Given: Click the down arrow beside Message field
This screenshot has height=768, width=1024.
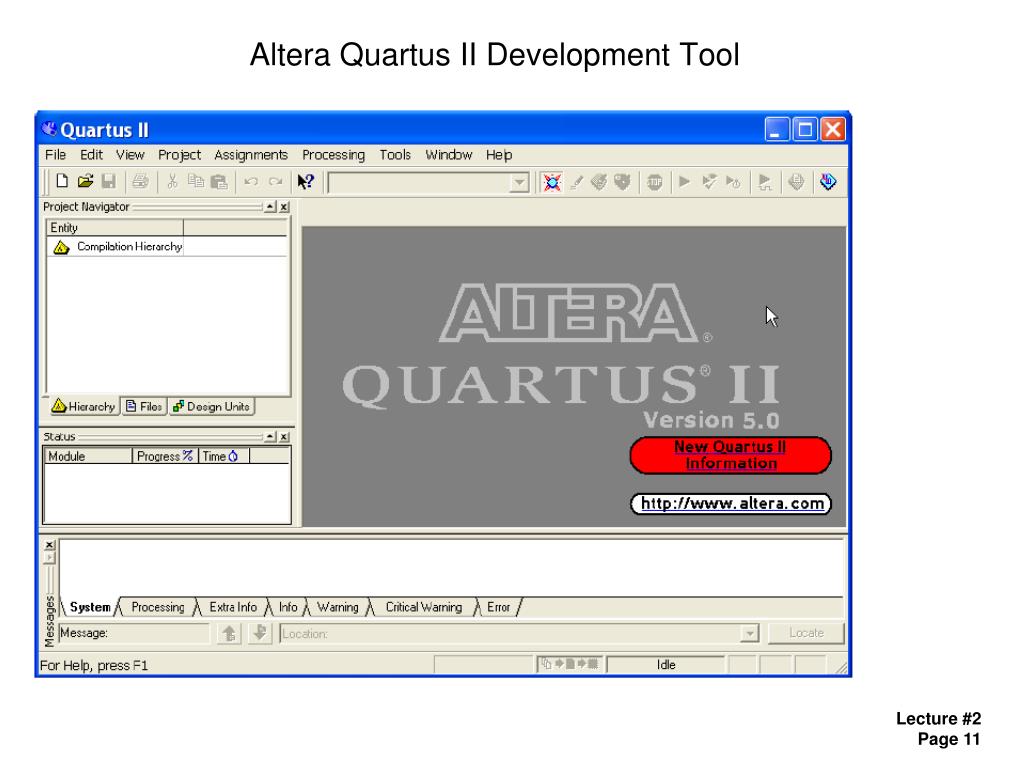Looking at the screenshot, I should click(260, 633).
